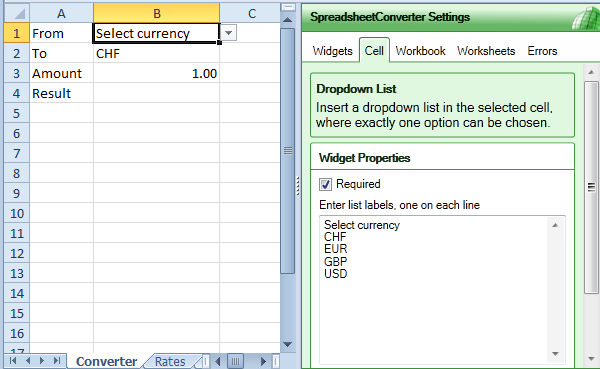The width and height of the screenshot is (600, 369).
Task: Toggle the Required checkbox
Action: click(325, 184)
